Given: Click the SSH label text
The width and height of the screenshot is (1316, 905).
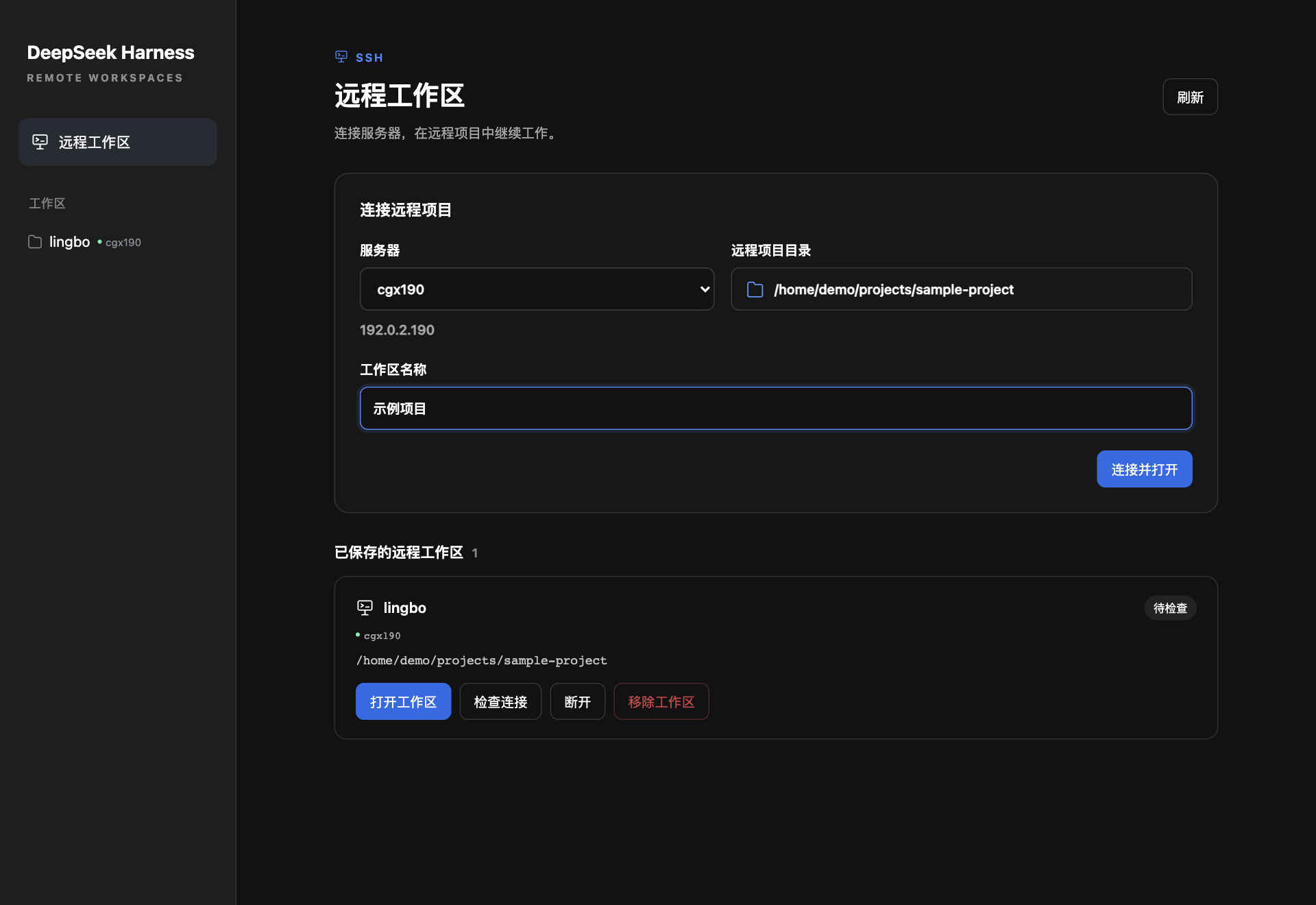Looking at the screenshot, I should click(x=369, y=58).
